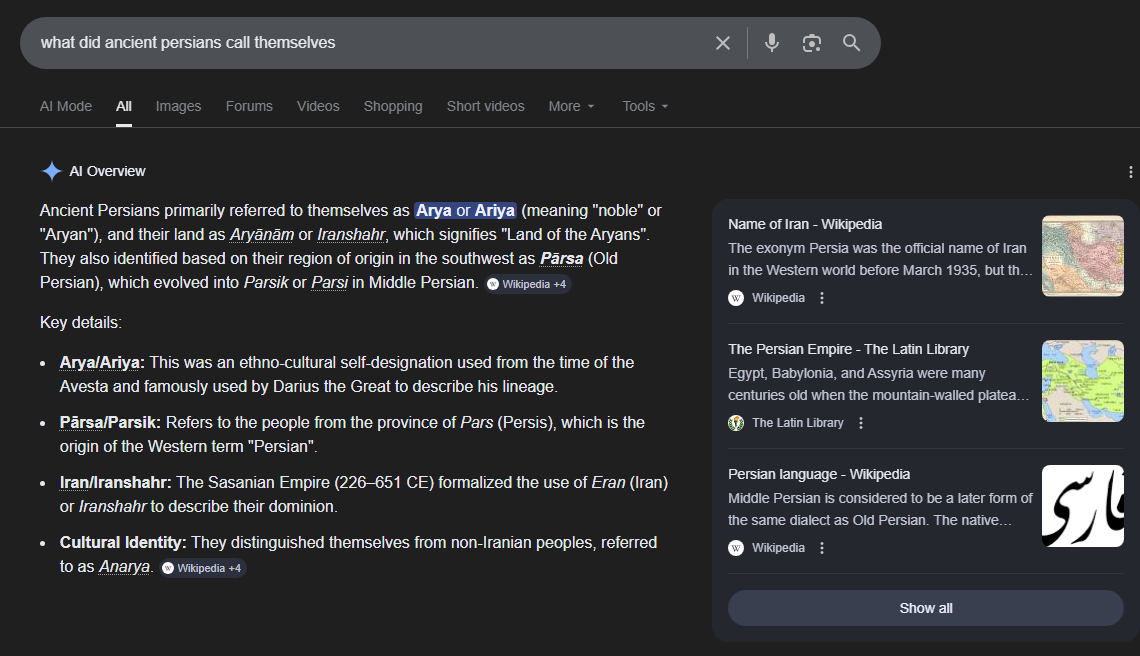The height and width of the screenshot is (656, 1140).
Task: Expand the Wikipedia +4 citation after Anarya
Action: (203, 568)
